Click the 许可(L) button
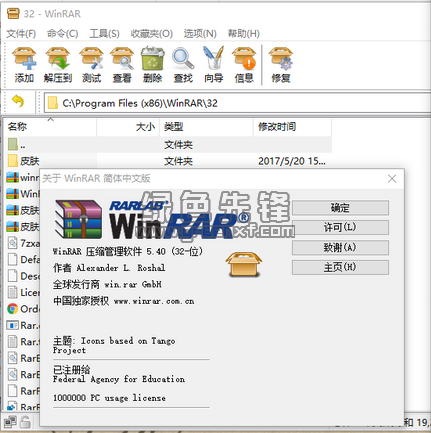Screen dimensions: 431x433 coord(340,227)
